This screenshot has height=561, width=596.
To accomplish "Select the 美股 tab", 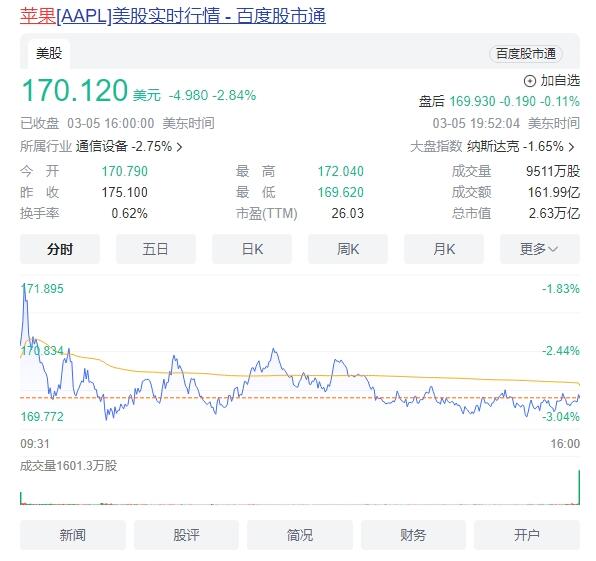I will pyautogui.click(x=49, y=53).
